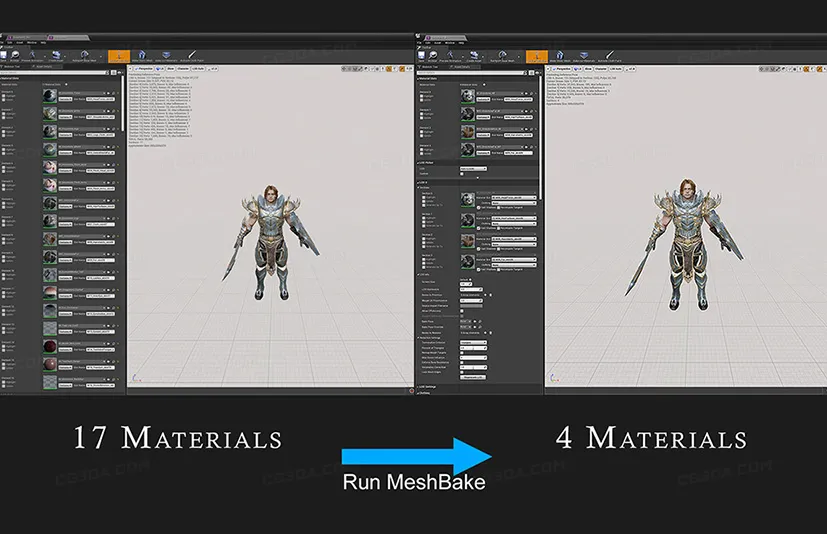The width and height of the screenshot is (827, 534).
Task: Click Element 0 slot name field, 4-material editor
Action: (x=518, y=100)
